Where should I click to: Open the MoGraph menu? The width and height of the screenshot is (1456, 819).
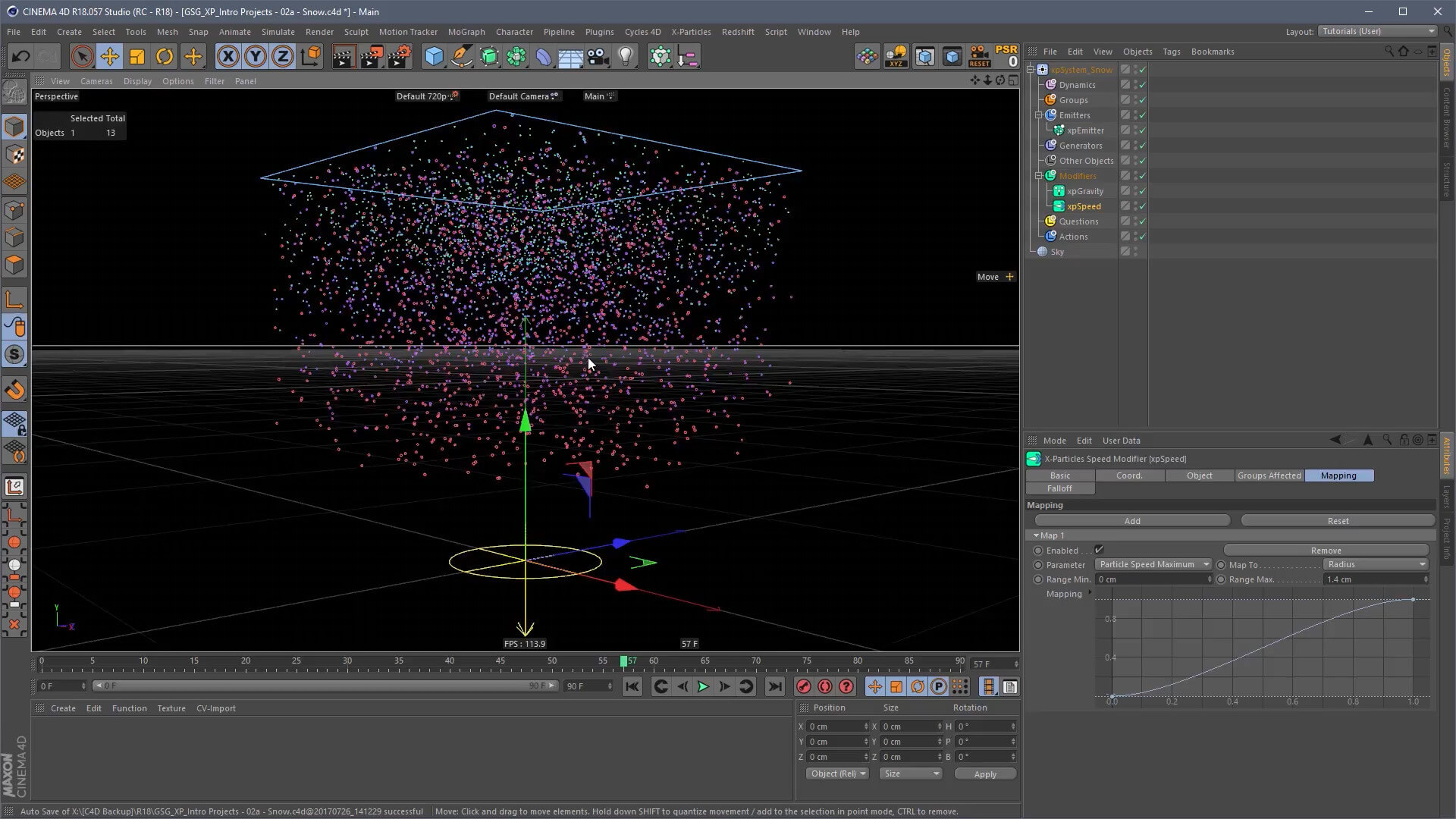tap(466, 32)
